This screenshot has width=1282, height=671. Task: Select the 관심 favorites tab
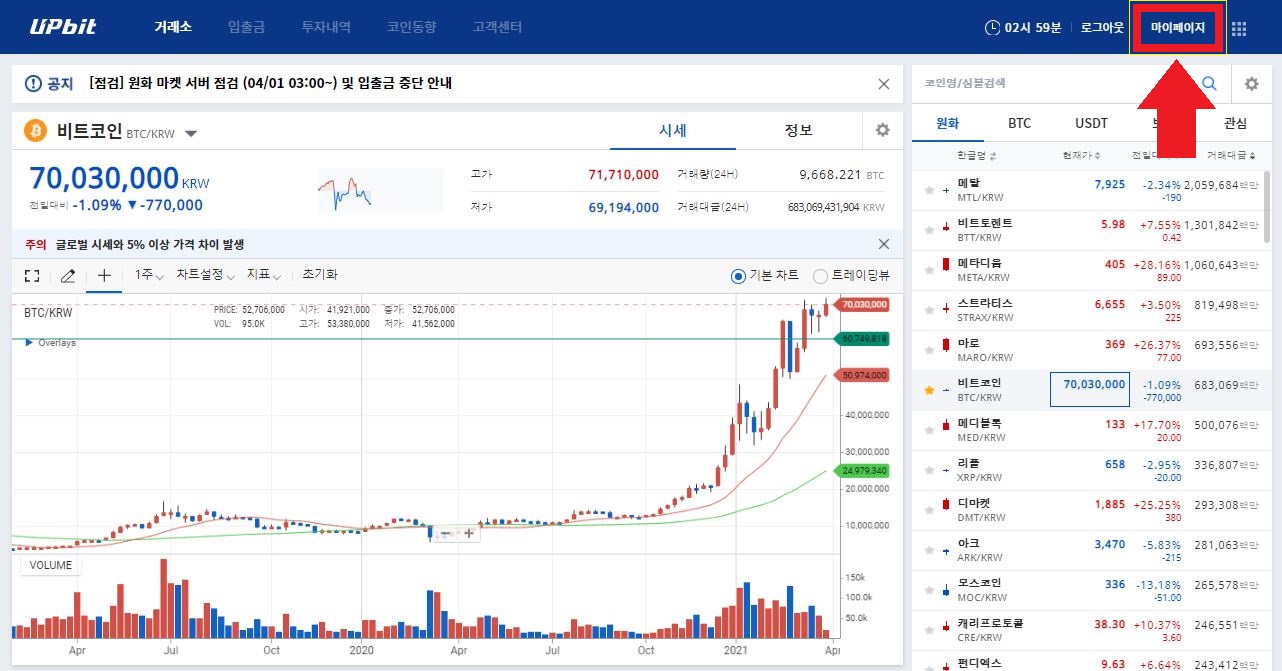coord(1235,124)
